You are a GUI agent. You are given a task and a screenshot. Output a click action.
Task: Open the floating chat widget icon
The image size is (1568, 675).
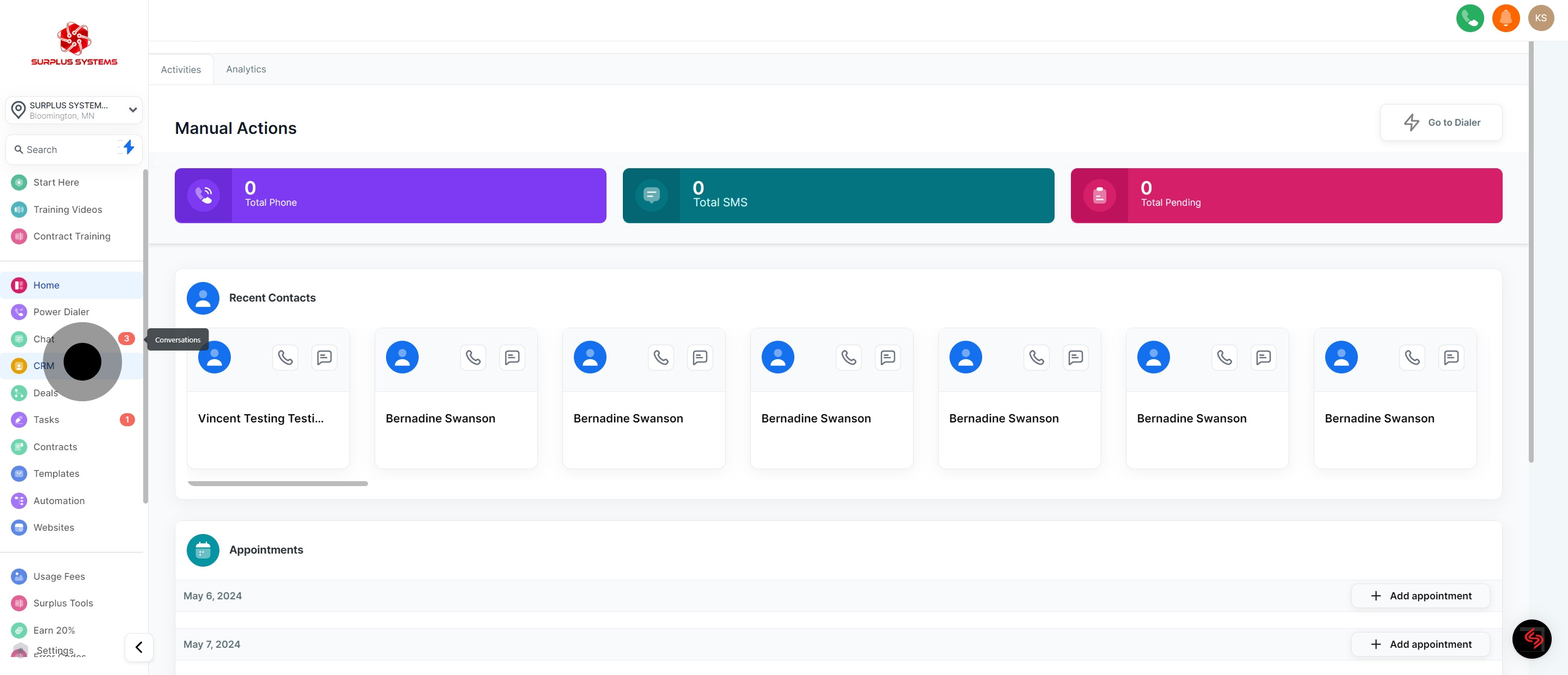coord(1532,639)
